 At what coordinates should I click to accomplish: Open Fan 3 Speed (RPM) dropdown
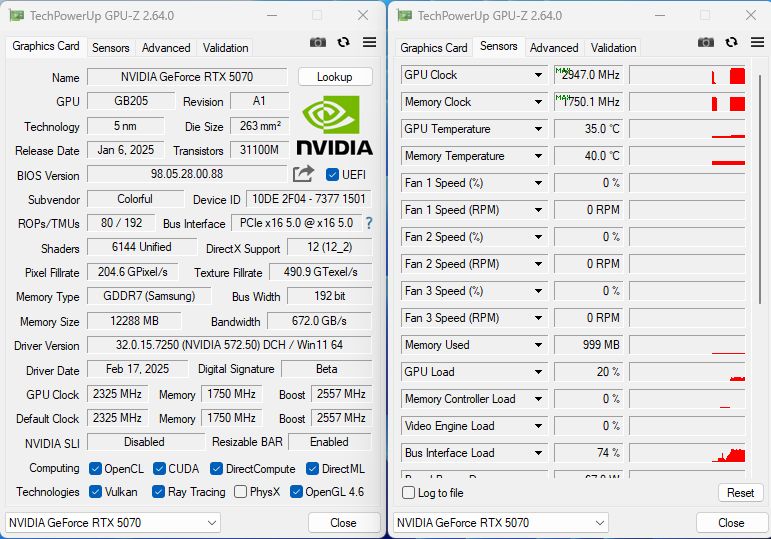[x=538, y=318]
